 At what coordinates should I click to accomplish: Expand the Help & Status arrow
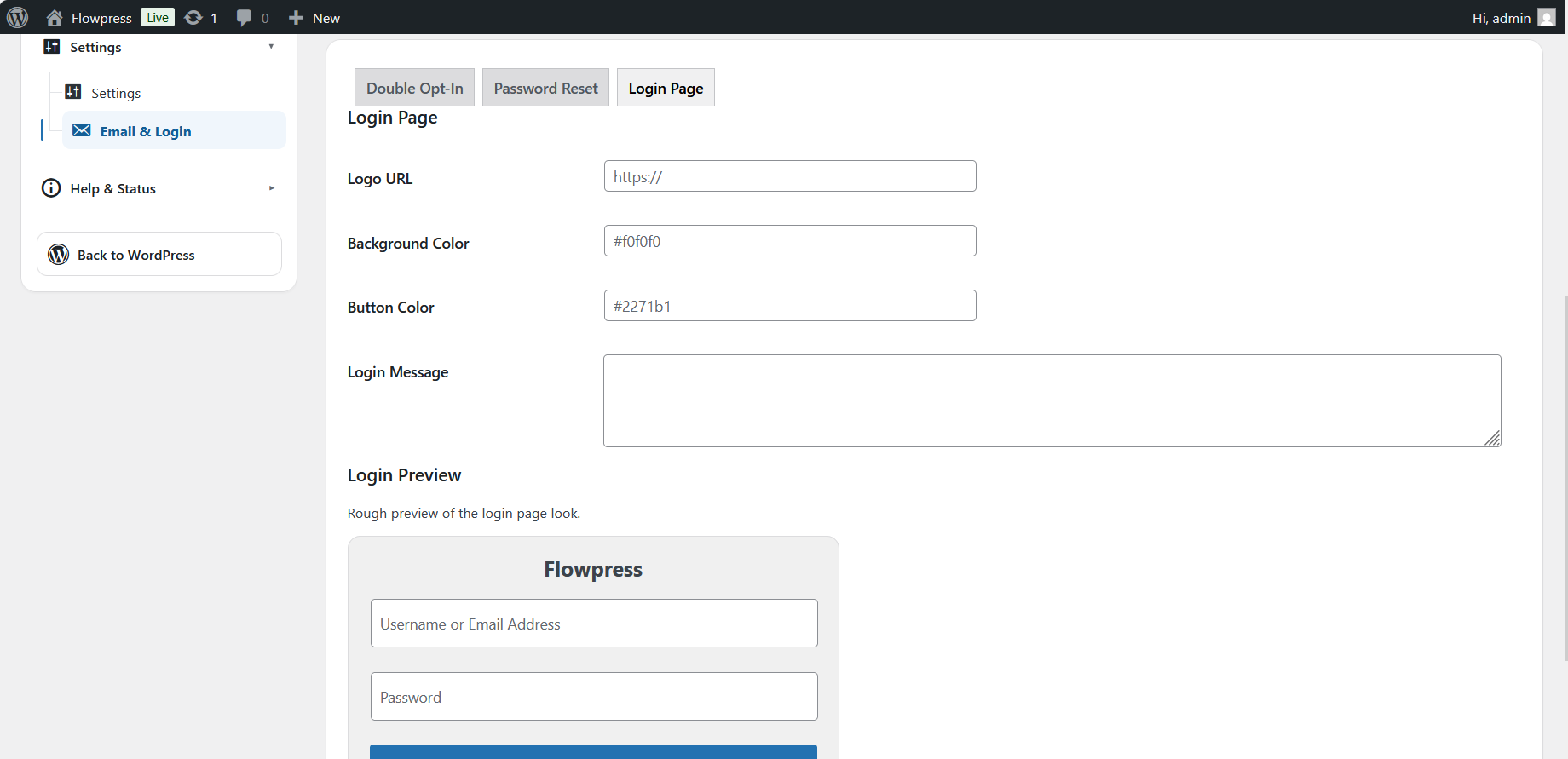click(271, 188)
